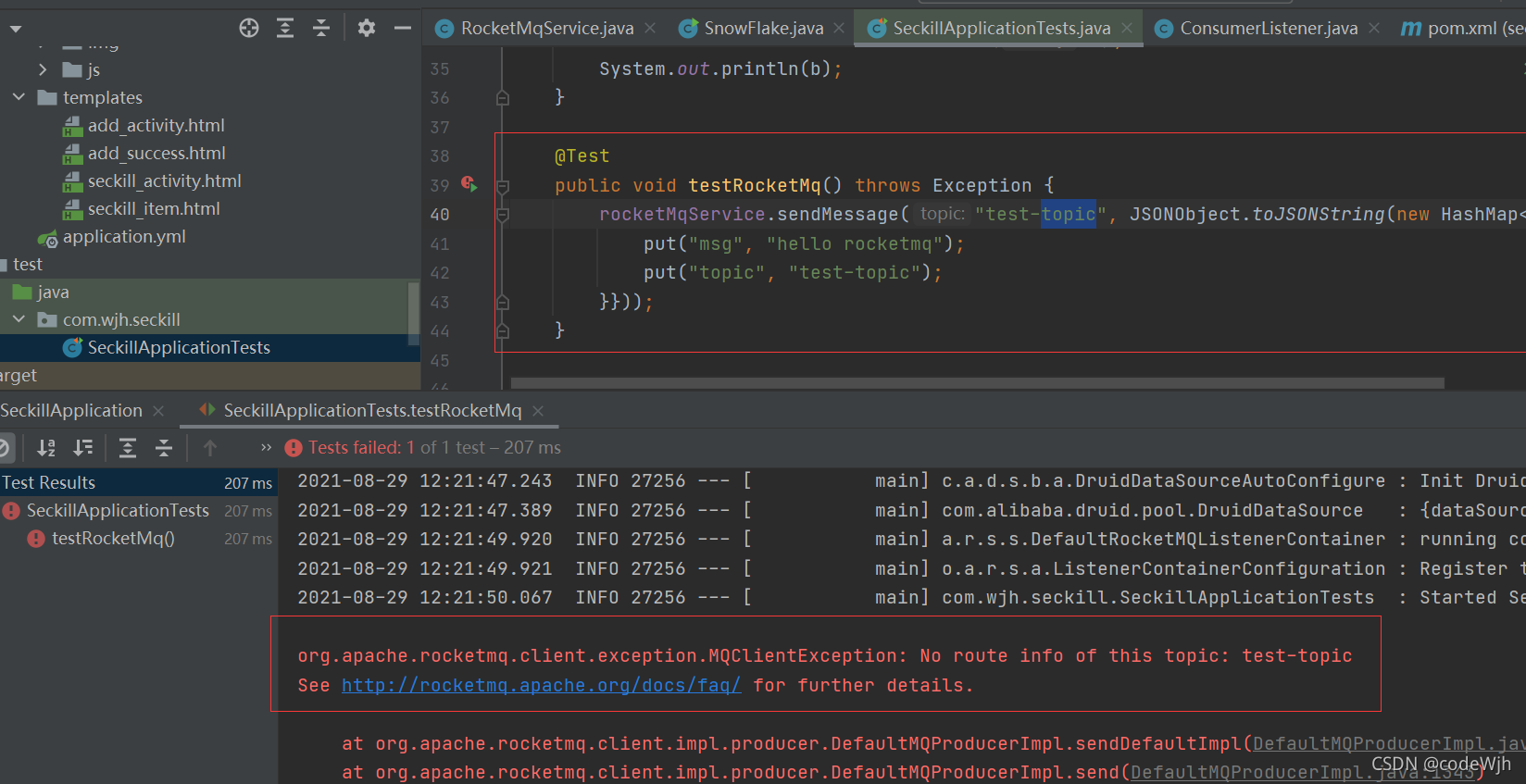Click the log line at 12:21:50.067
The image size is (1526, 784).
point(911,598)
